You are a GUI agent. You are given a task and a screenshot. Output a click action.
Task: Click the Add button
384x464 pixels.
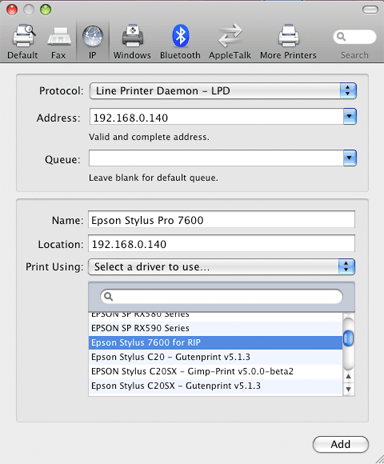tap(340, 444)
